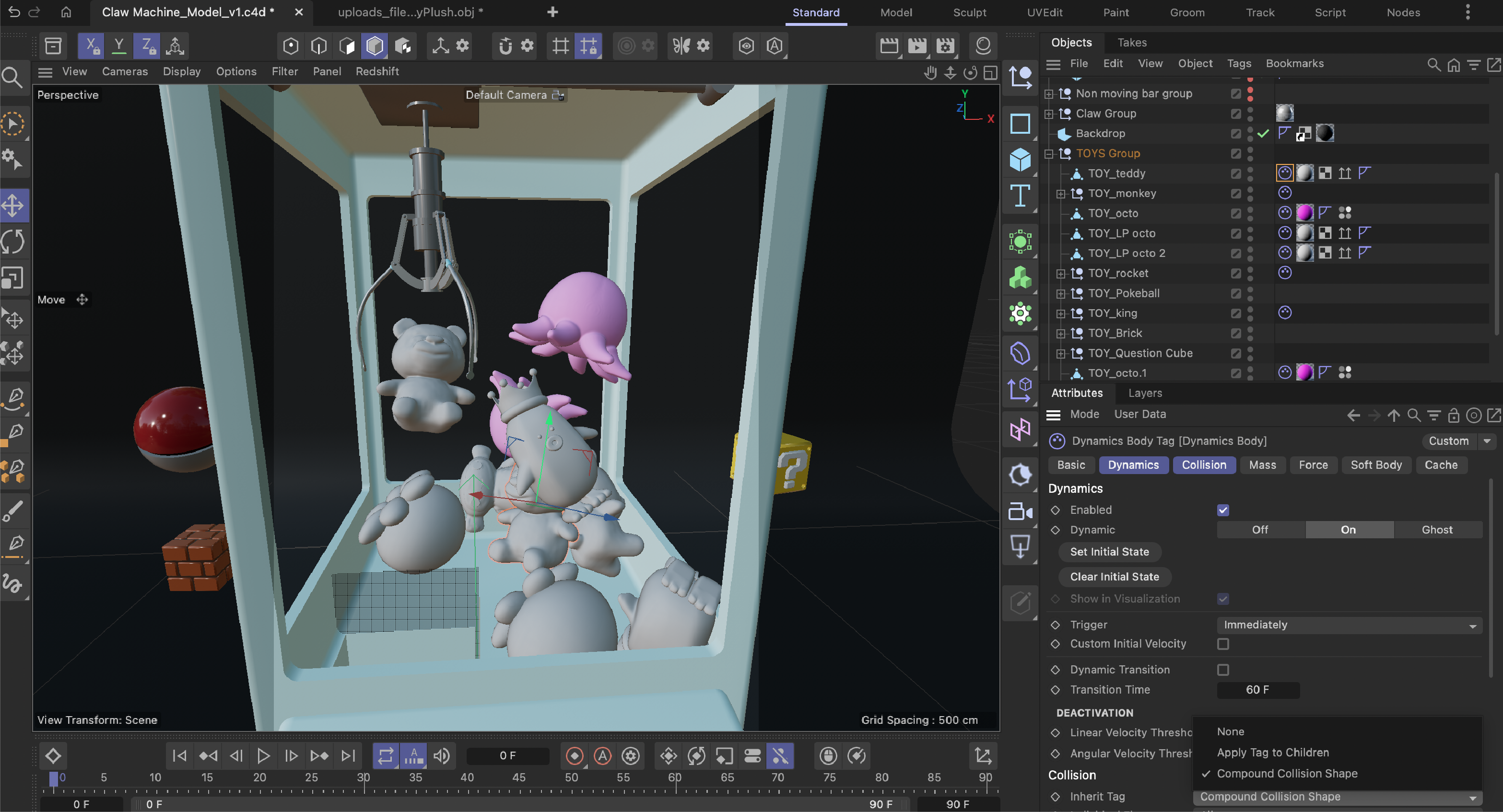The width and height of the screenshot is (1503, 812).
Task: Enable Custom Initial Velocity checkbox
Action: (x=1223, y=644)
